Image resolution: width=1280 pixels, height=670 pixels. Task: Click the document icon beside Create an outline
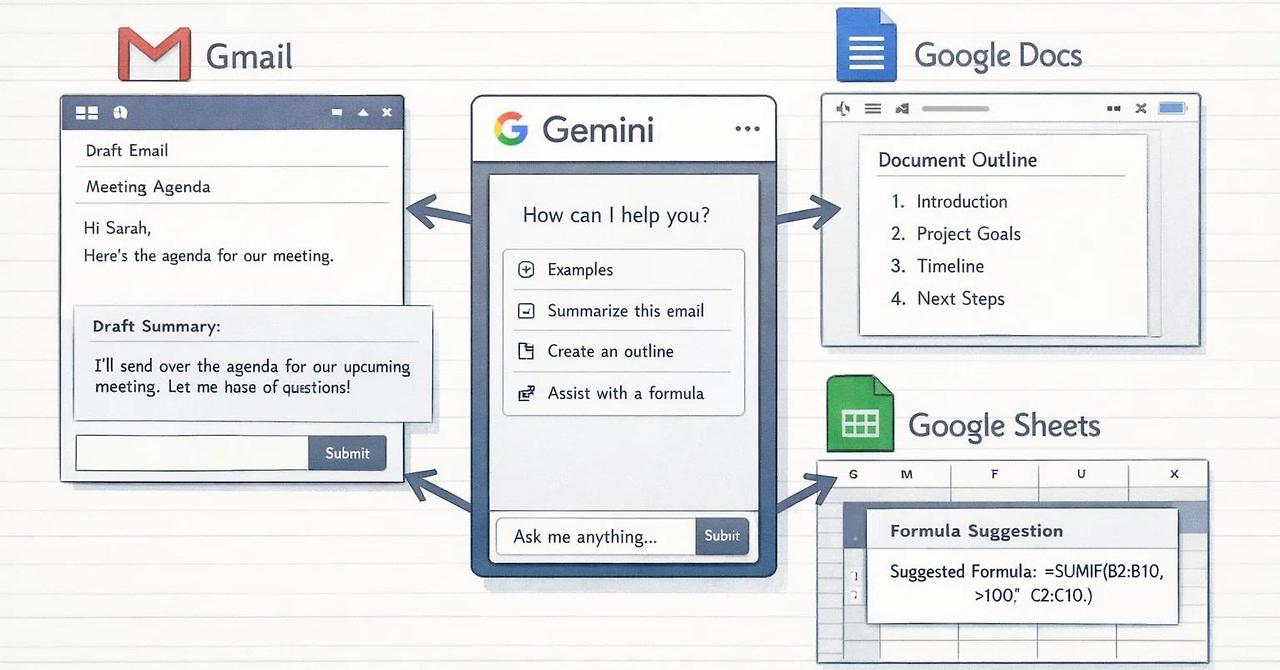coord(526,352)
